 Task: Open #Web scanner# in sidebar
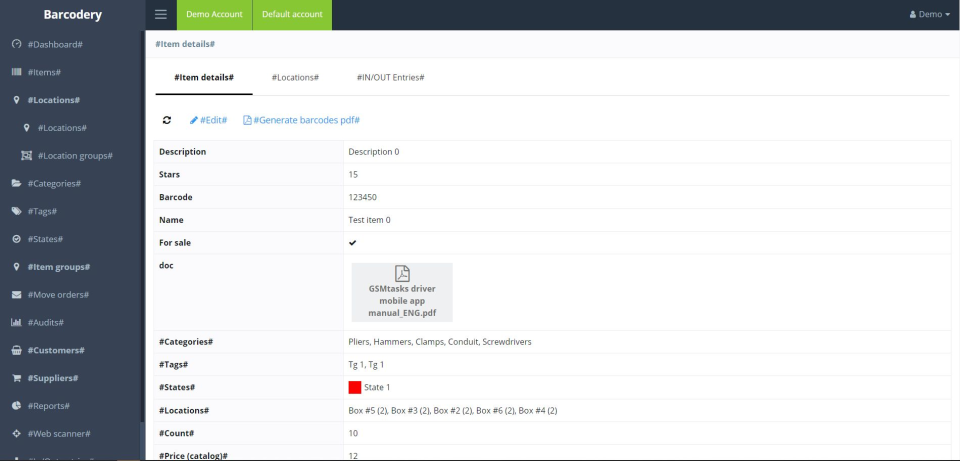[x=59, y=433]
